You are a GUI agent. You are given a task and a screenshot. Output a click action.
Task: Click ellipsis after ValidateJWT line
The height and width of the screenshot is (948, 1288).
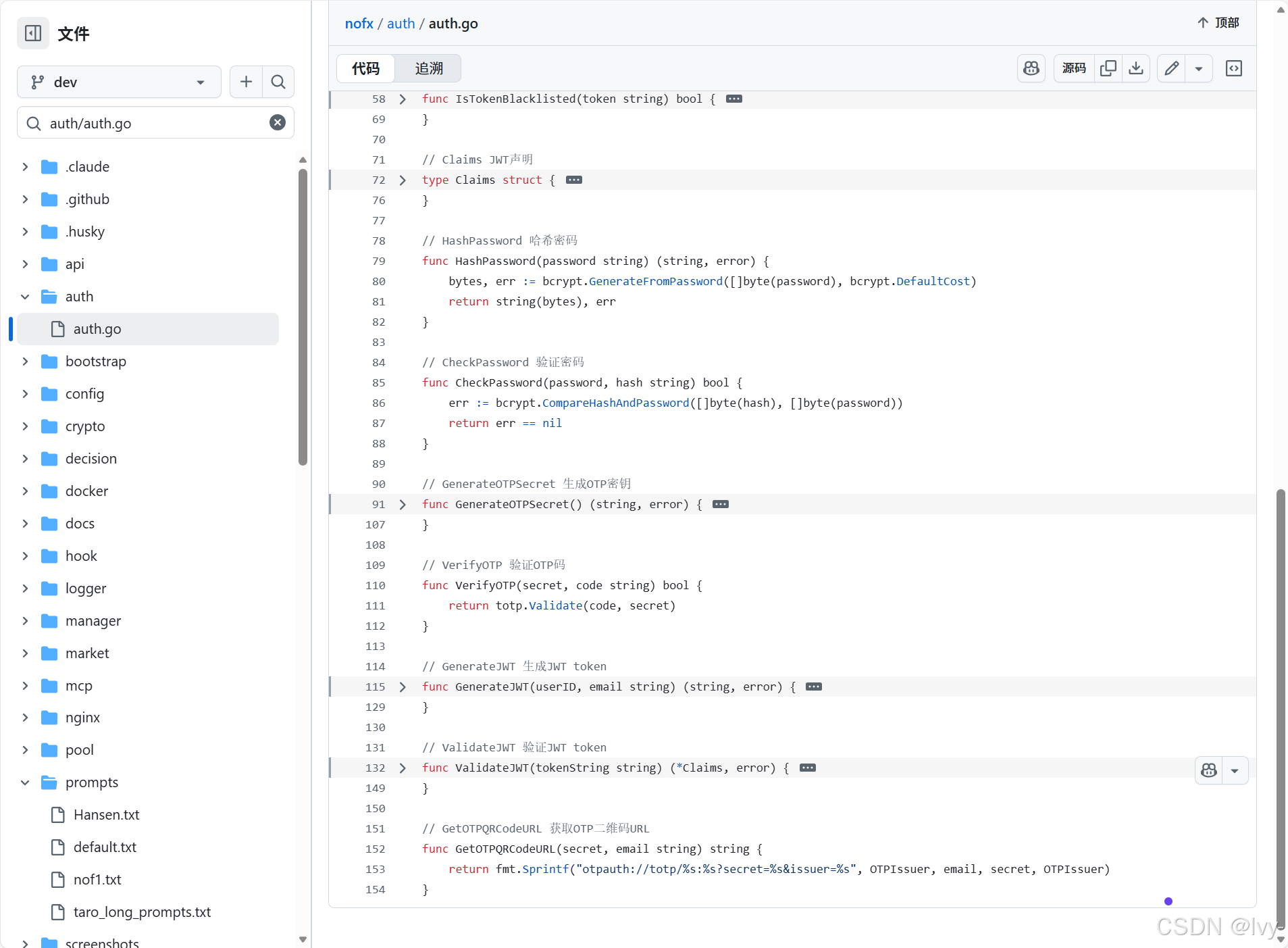(808, 768)
